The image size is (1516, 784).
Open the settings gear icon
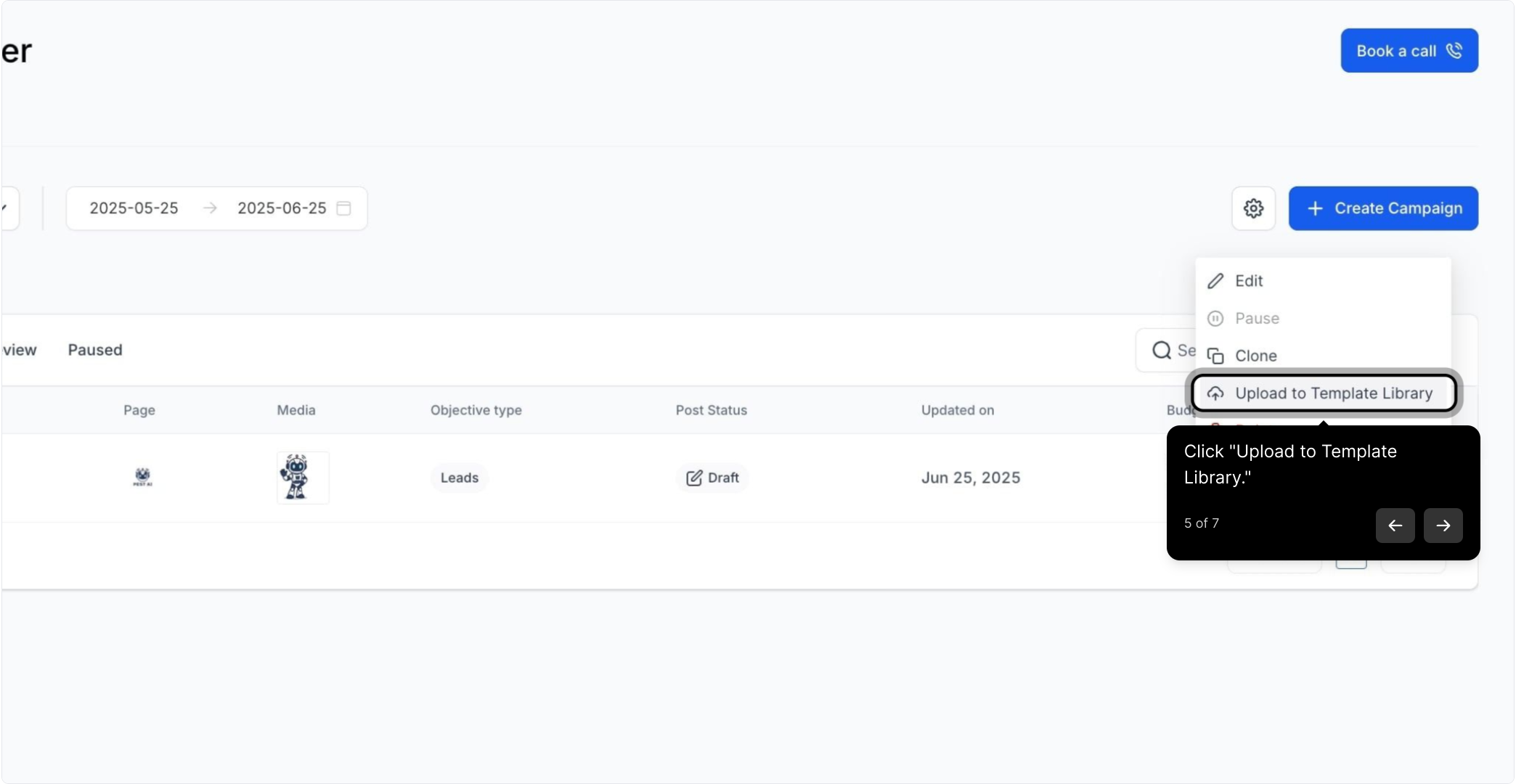[1253, 208]
